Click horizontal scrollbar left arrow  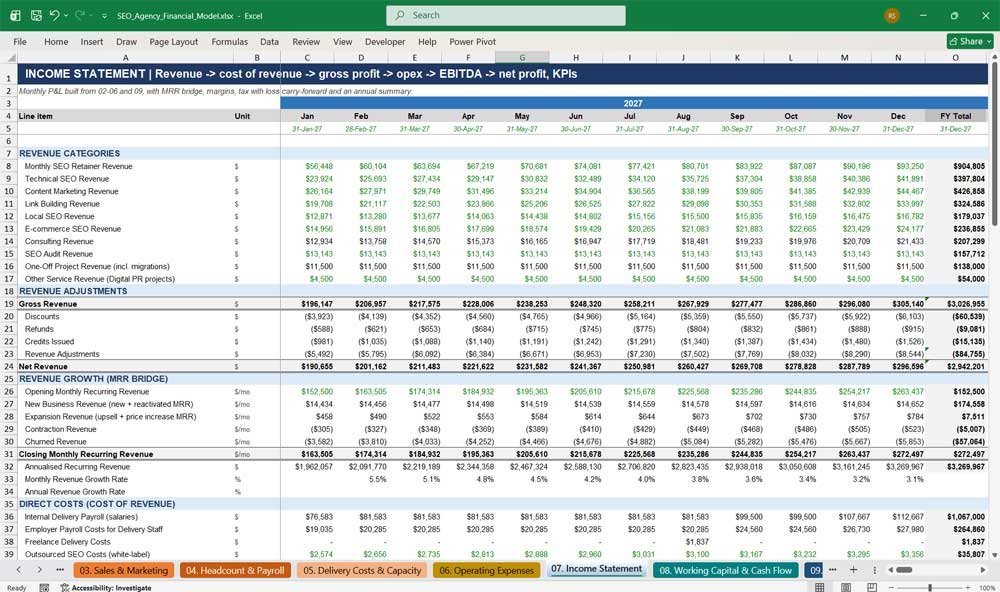click(x=890, y=570)
